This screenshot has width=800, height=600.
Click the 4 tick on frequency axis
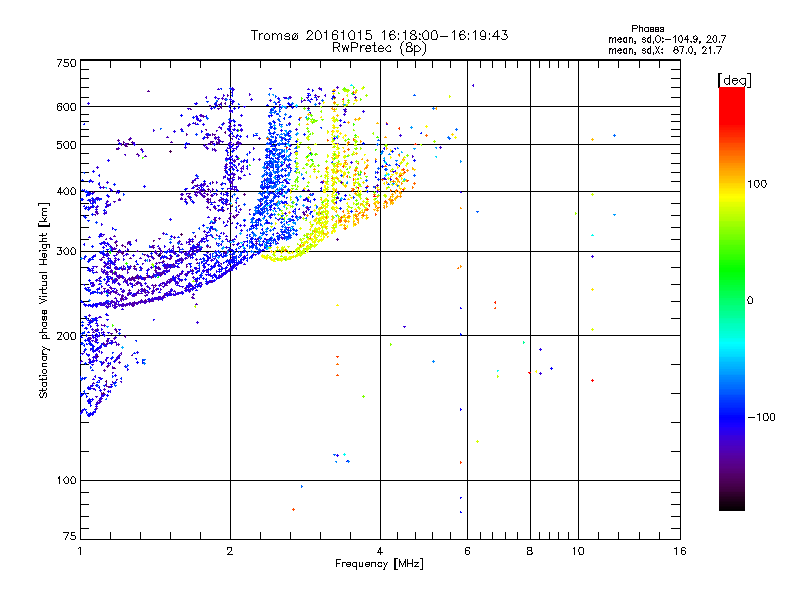[380, 551]
